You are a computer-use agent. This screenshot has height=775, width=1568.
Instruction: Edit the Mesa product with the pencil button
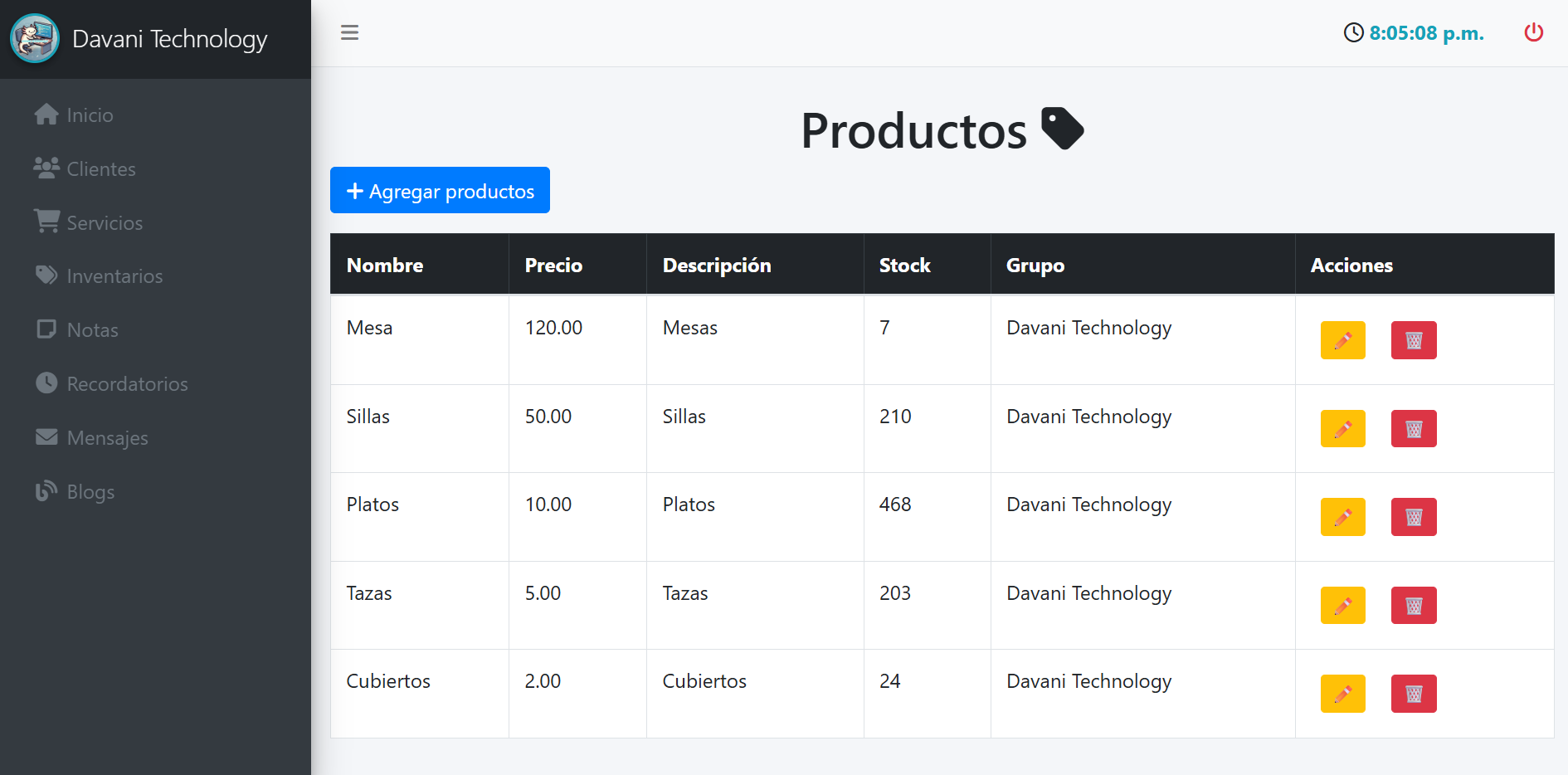pyautogui.click(x=1342, y=340)
